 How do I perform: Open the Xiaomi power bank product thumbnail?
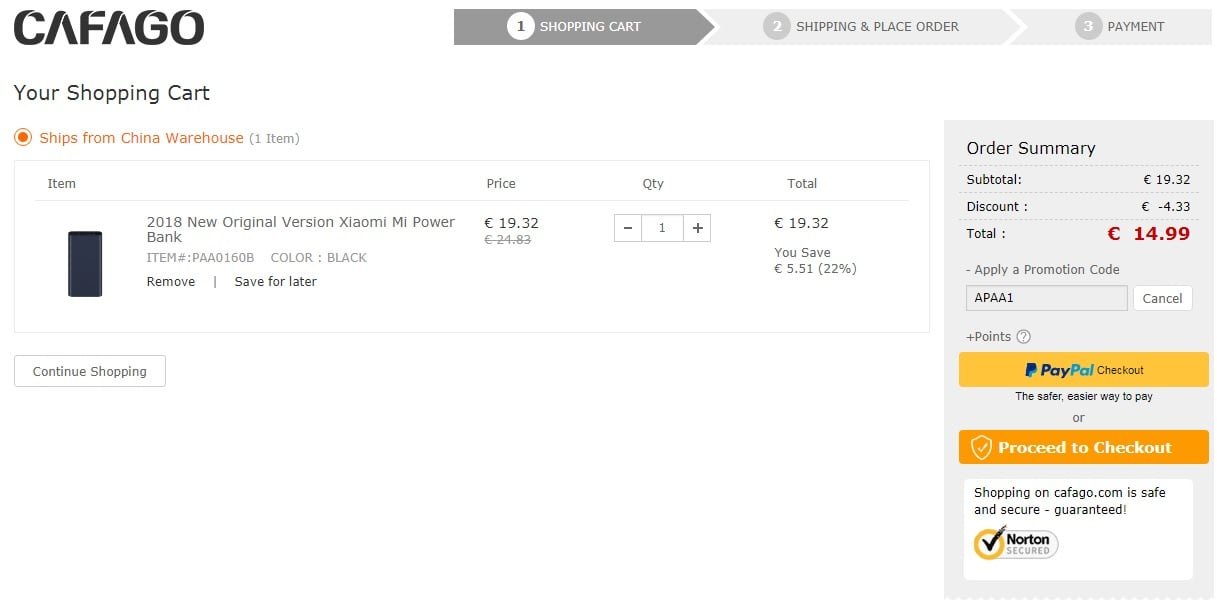85,263
